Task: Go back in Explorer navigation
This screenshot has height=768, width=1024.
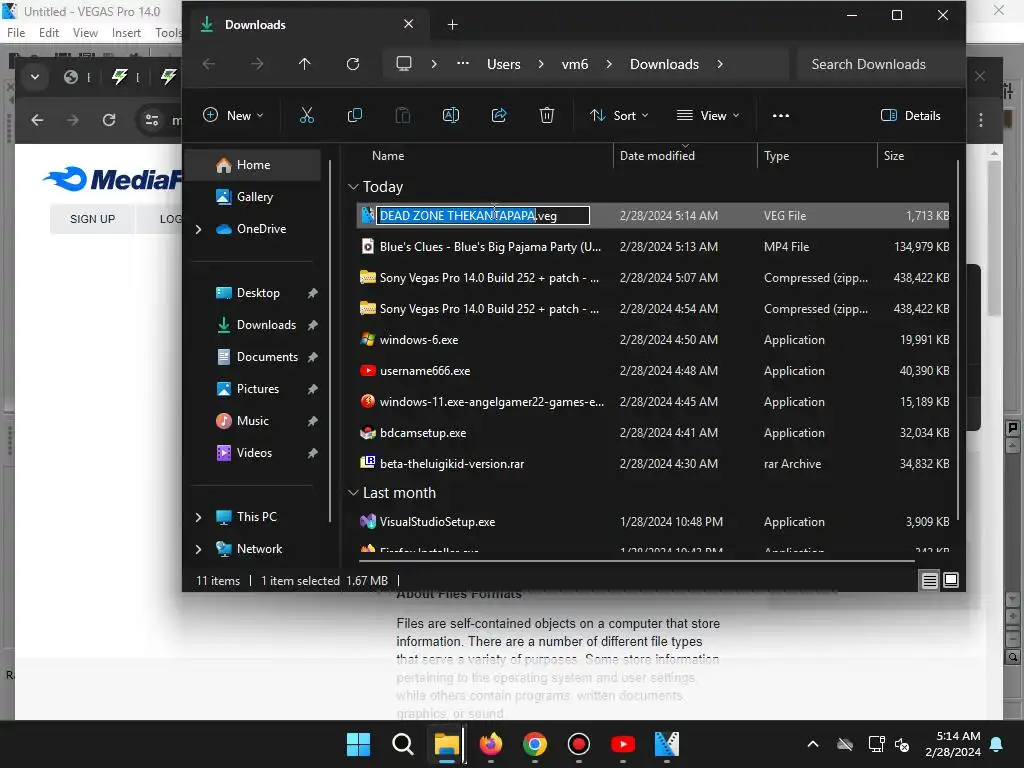Action: 209,64
